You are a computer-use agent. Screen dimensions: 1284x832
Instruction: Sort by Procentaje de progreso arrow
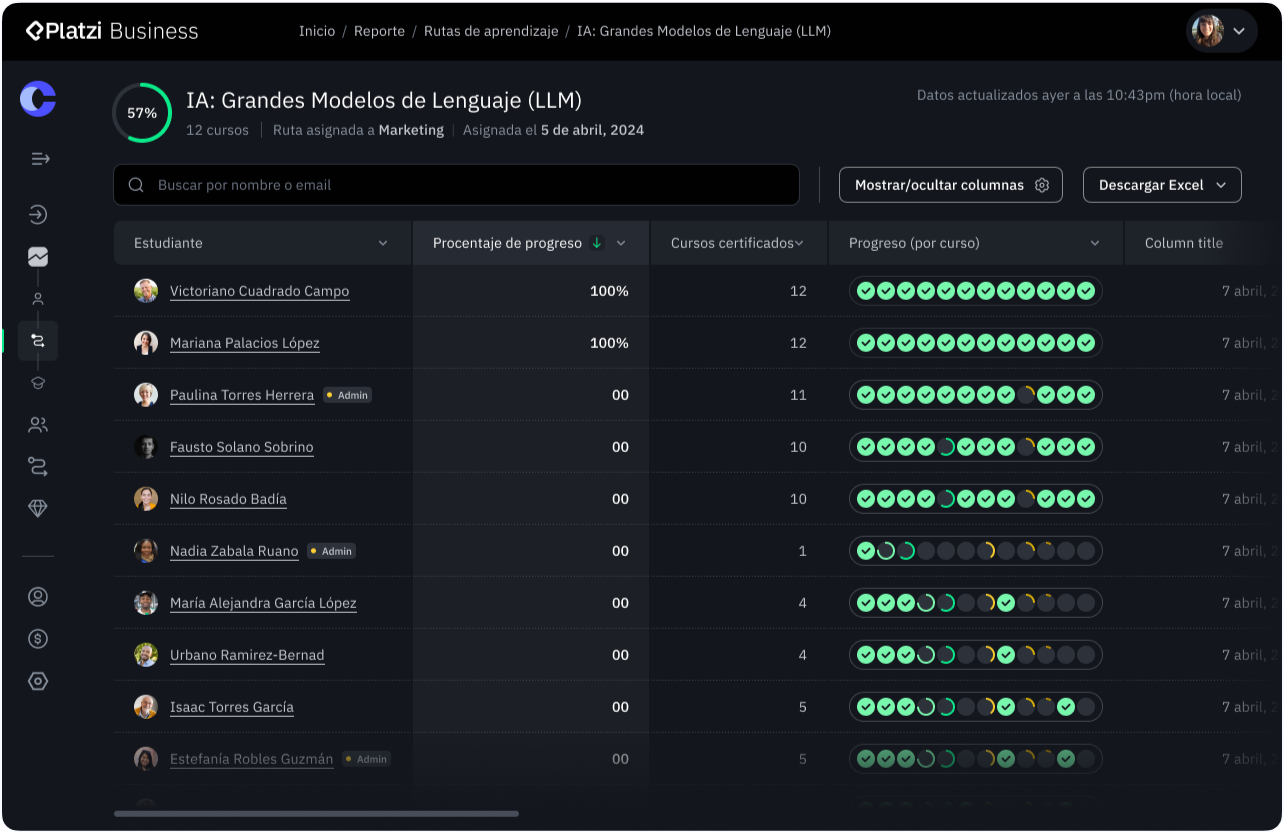coord(597,243)
